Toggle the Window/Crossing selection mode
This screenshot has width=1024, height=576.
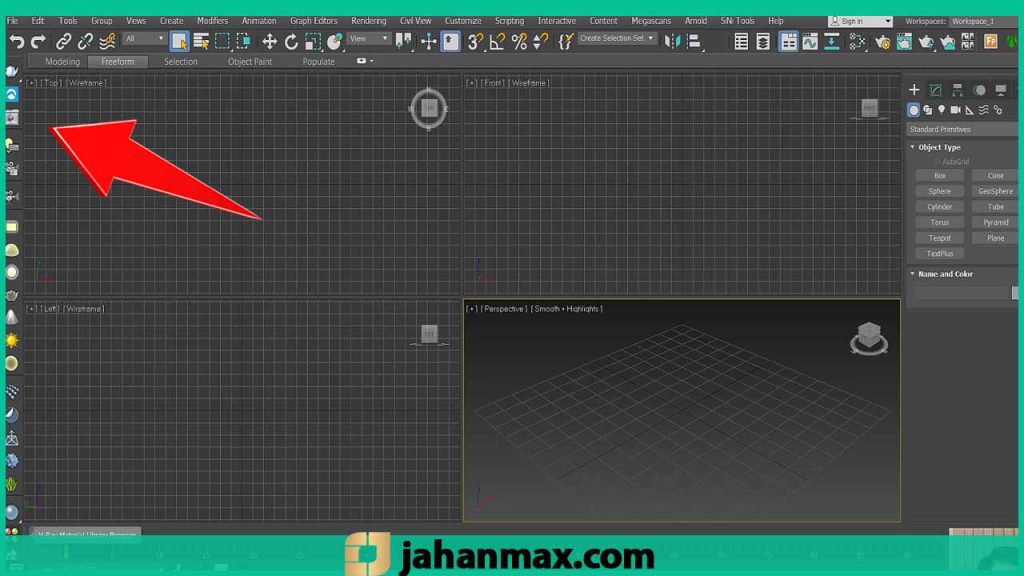240,42
